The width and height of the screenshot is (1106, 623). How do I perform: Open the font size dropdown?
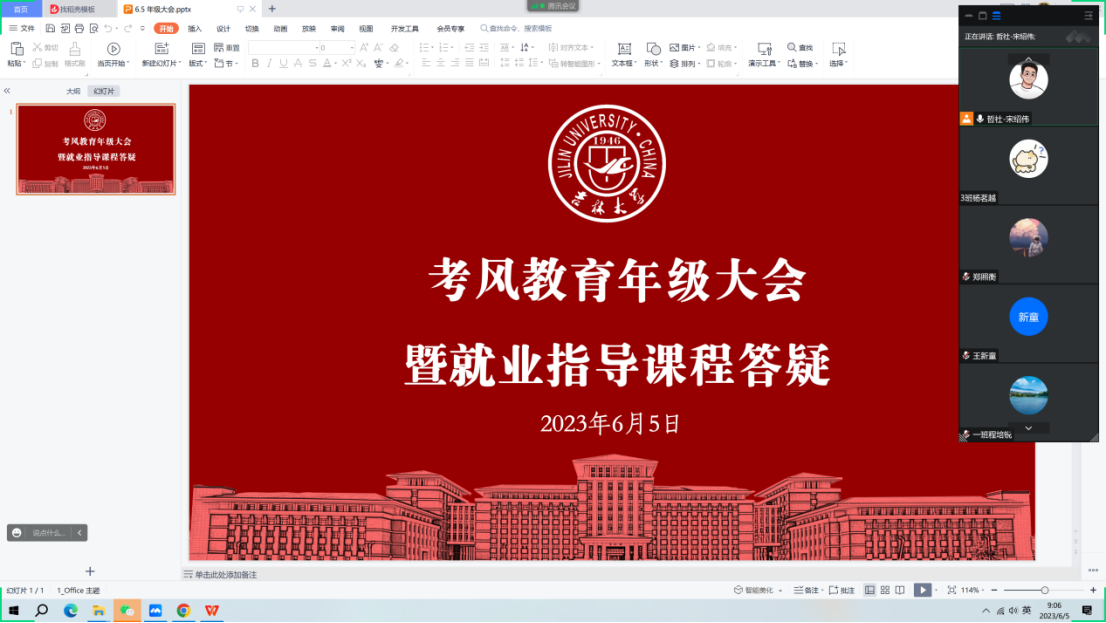(x=352, y=47)
